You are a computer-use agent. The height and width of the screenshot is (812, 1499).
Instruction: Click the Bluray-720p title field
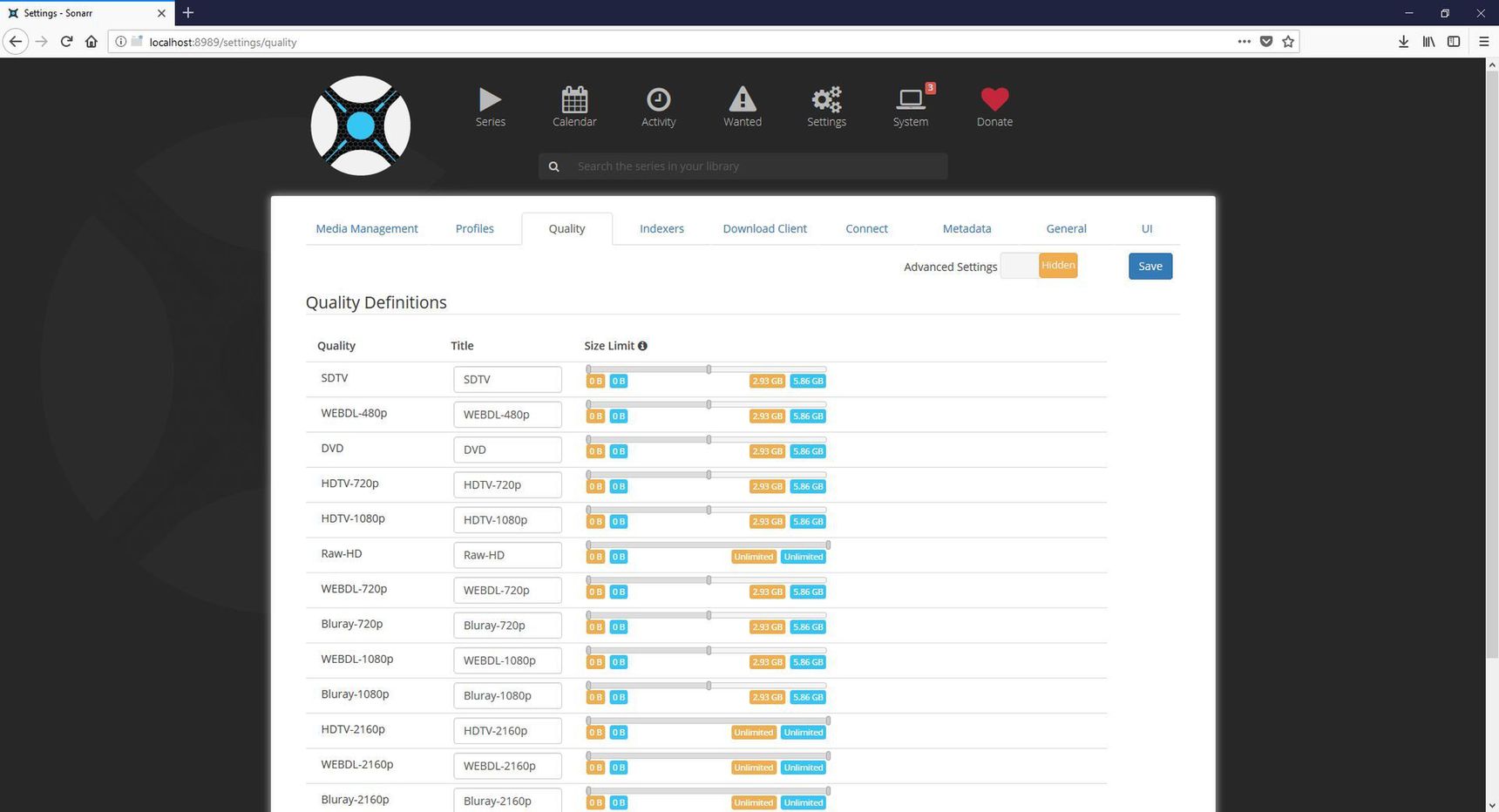[x=507, y=626]
